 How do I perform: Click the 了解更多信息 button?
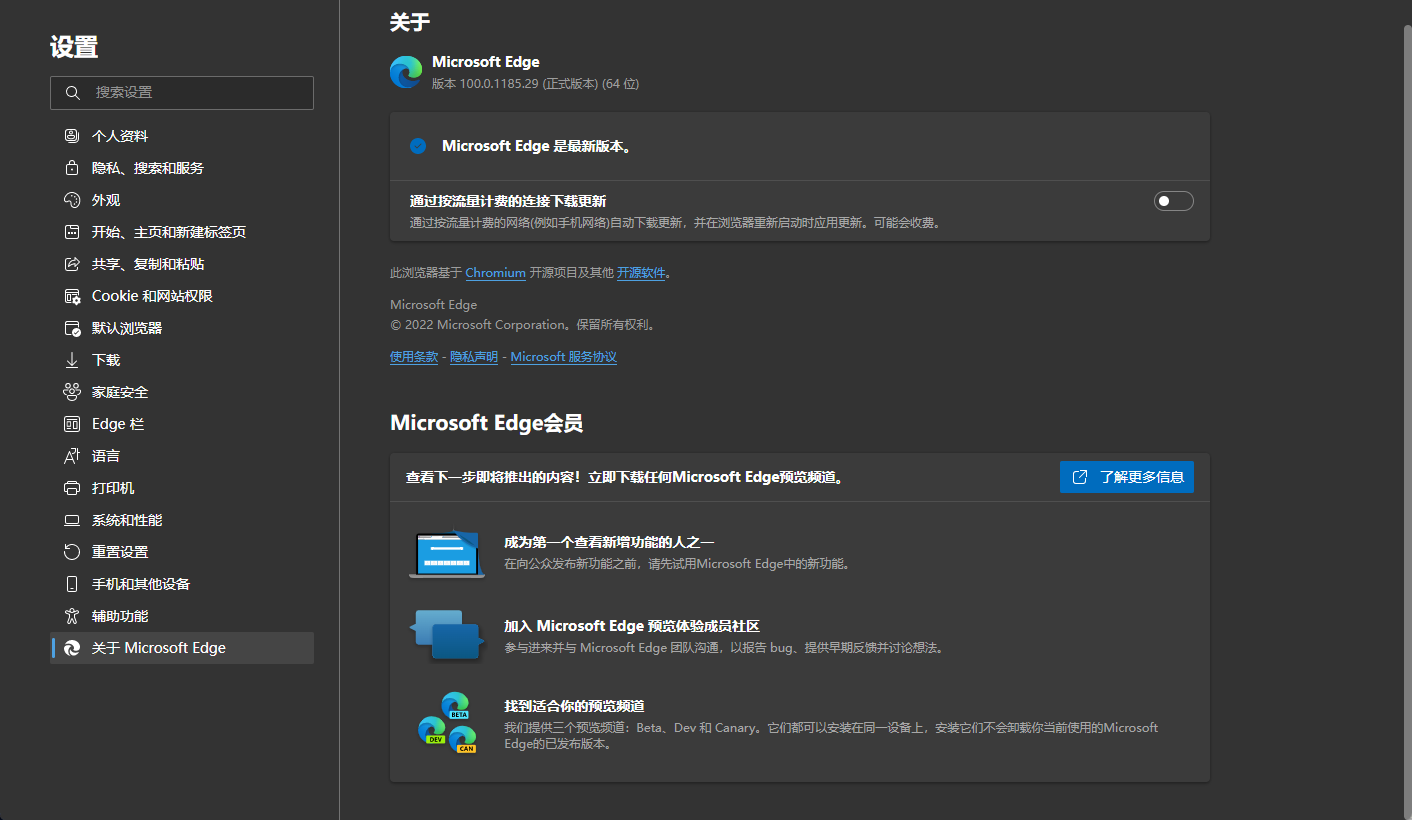pyautogui.click(x=1126, y=477)
